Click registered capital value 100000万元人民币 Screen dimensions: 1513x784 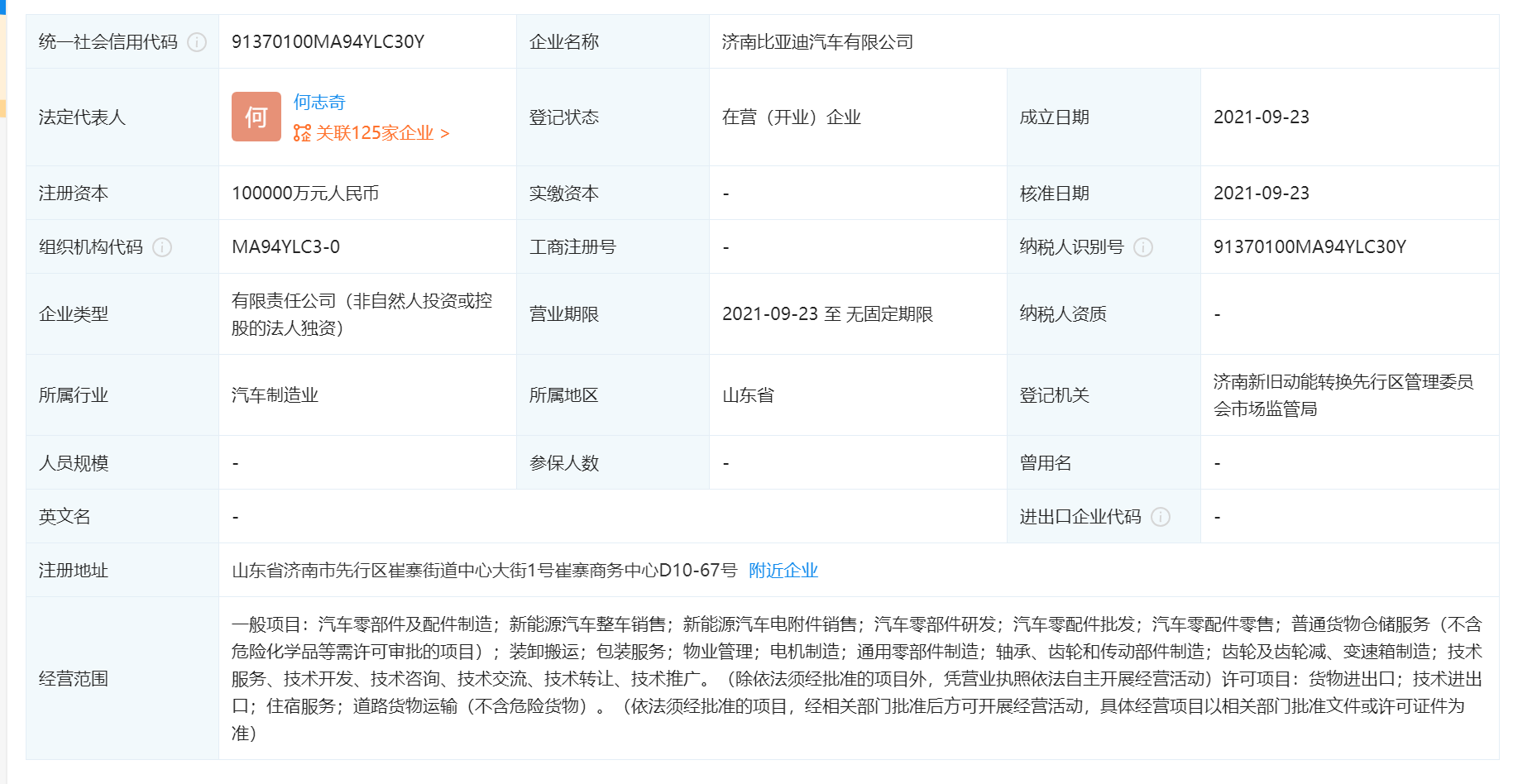click(x=304, y=194)
